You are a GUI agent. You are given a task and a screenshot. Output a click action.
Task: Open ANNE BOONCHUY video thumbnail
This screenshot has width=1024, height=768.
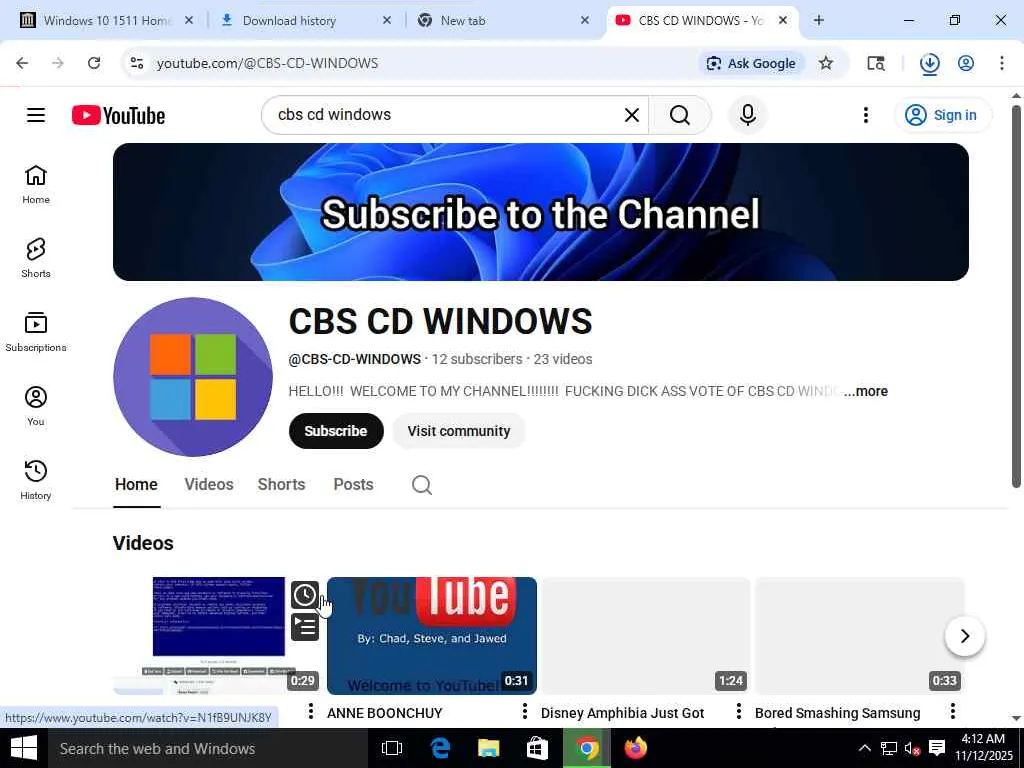point(432,635)
